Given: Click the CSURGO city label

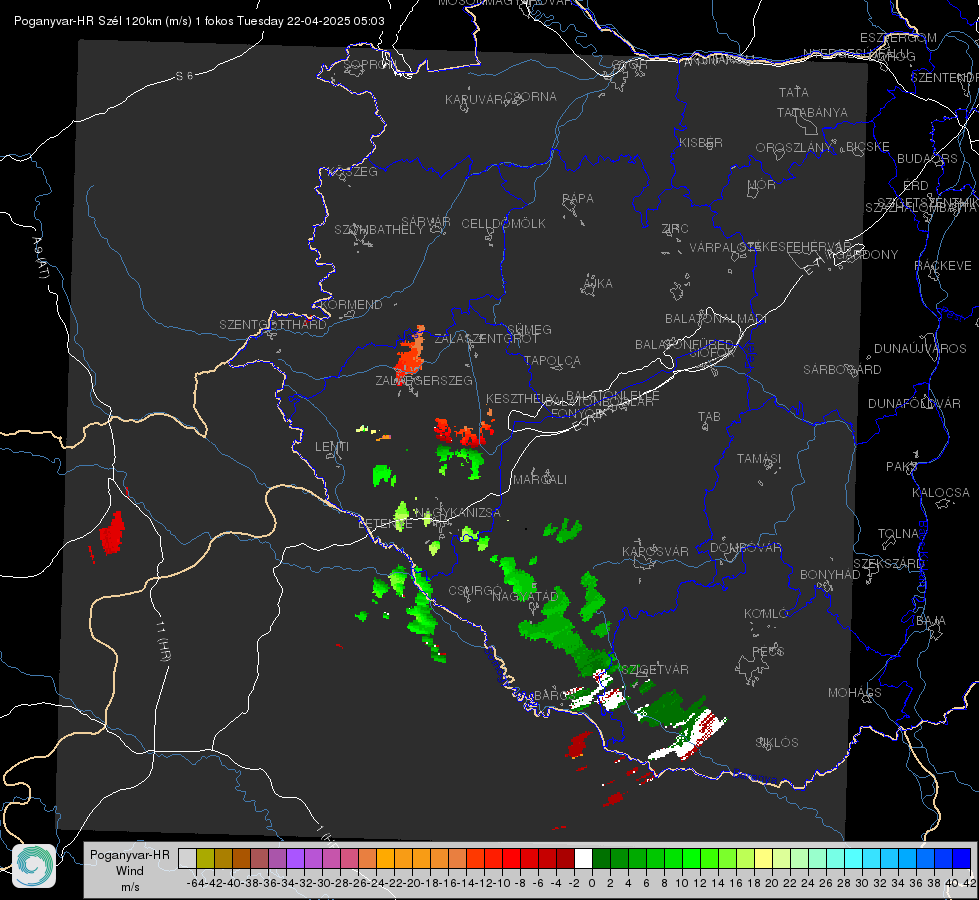Looking at the screenshot, I should point(475,591).
